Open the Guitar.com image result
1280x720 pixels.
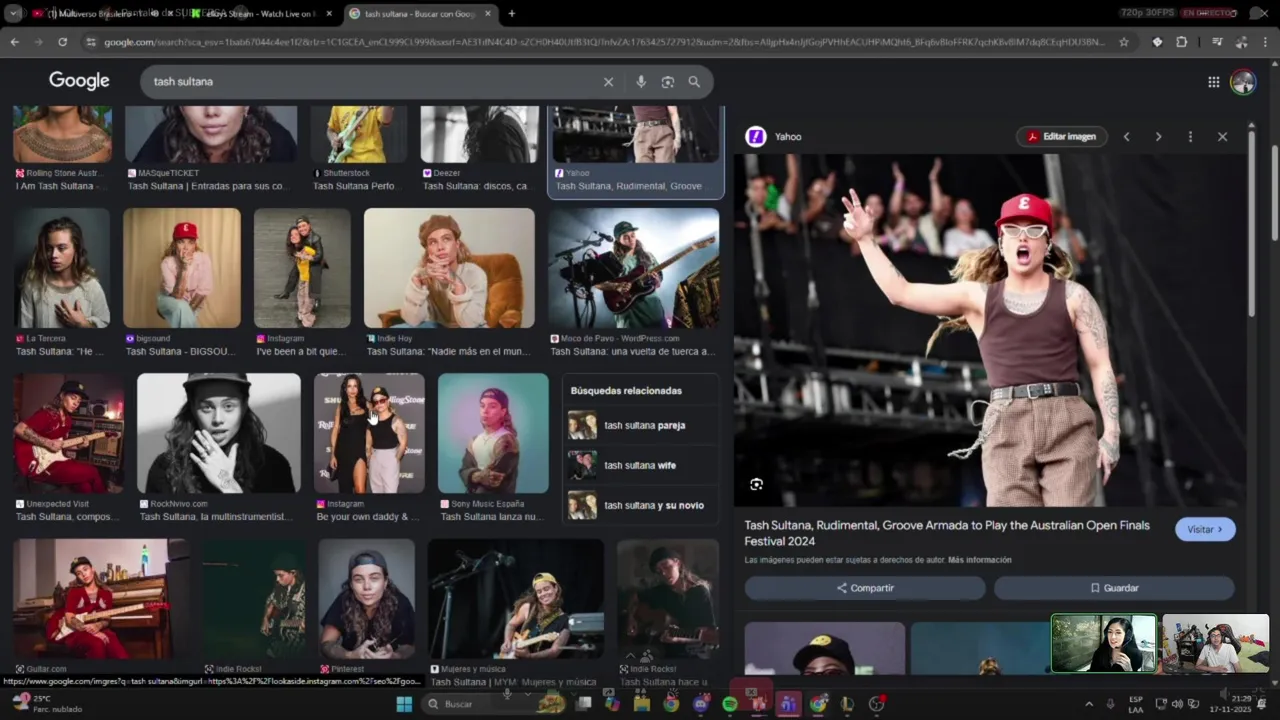pyautogui.click(x=101, y=599)
